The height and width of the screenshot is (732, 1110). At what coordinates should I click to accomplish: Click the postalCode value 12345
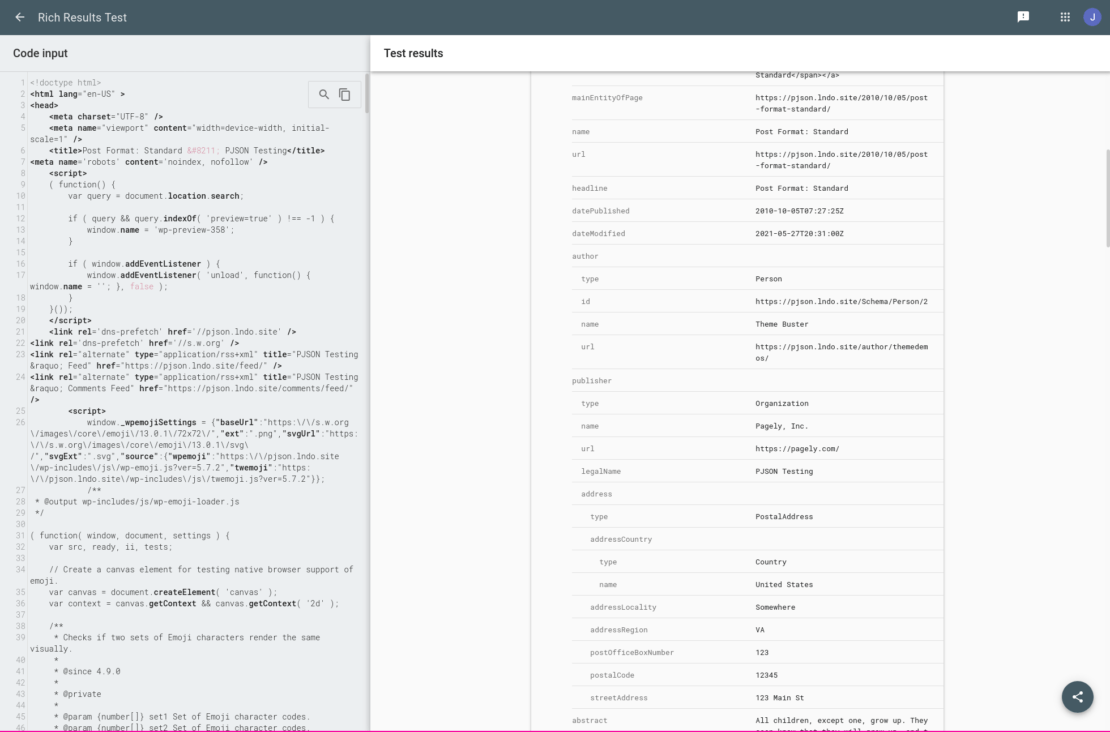click(x=766, y=675)
